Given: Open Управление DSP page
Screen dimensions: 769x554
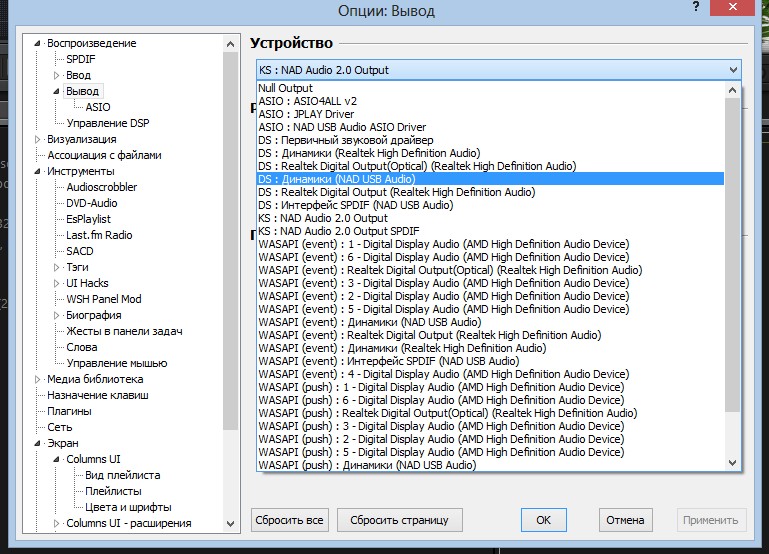Looking at the screenshot, I should (108, 123).
